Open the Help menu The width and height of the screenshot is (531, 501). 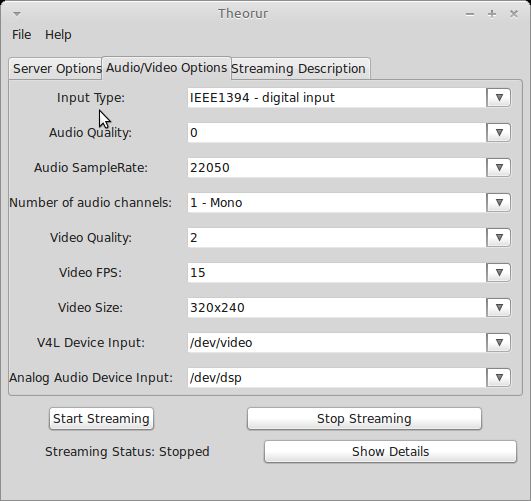(x=58, y=35)
